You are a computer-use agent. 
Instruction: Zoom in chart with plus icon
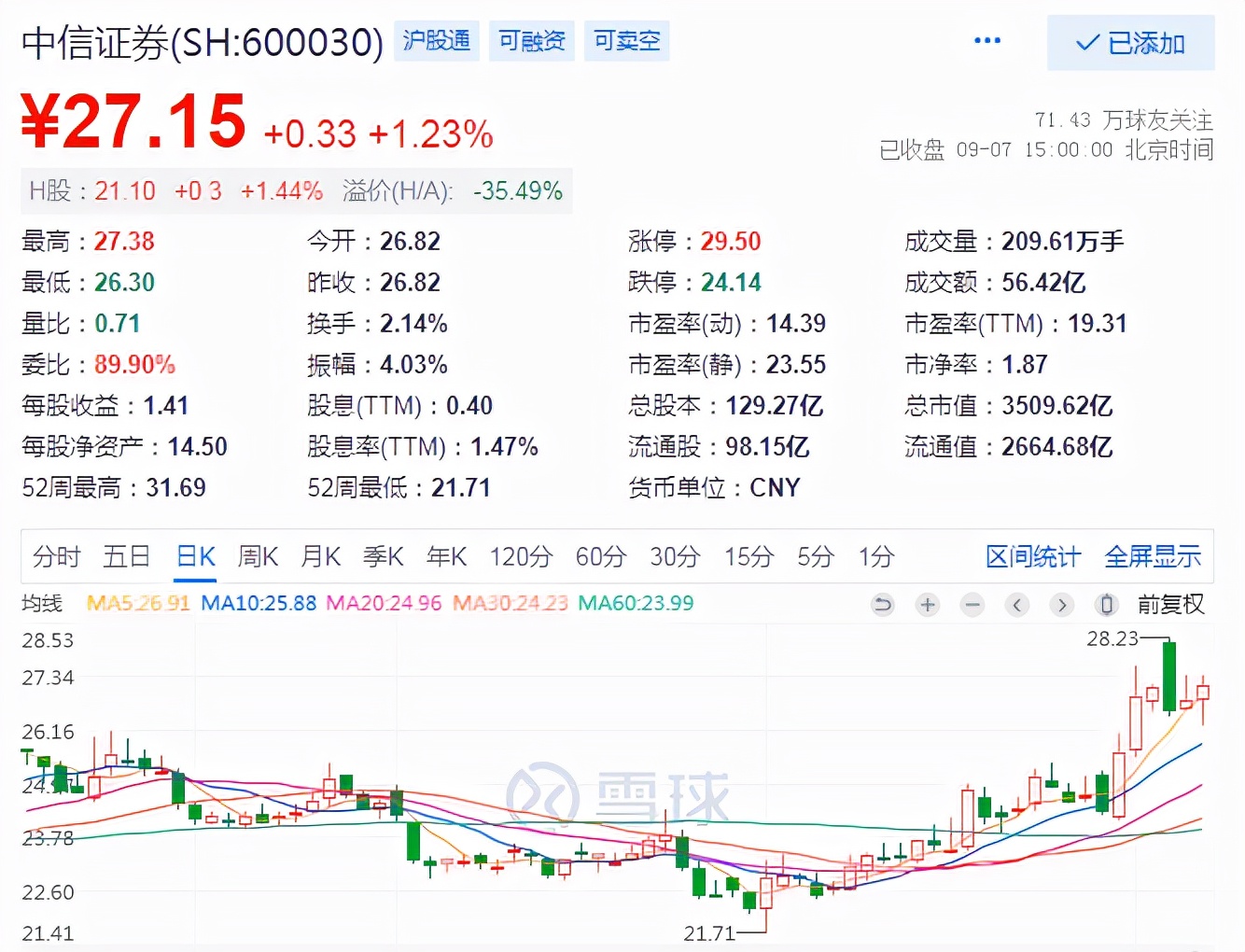928,605
